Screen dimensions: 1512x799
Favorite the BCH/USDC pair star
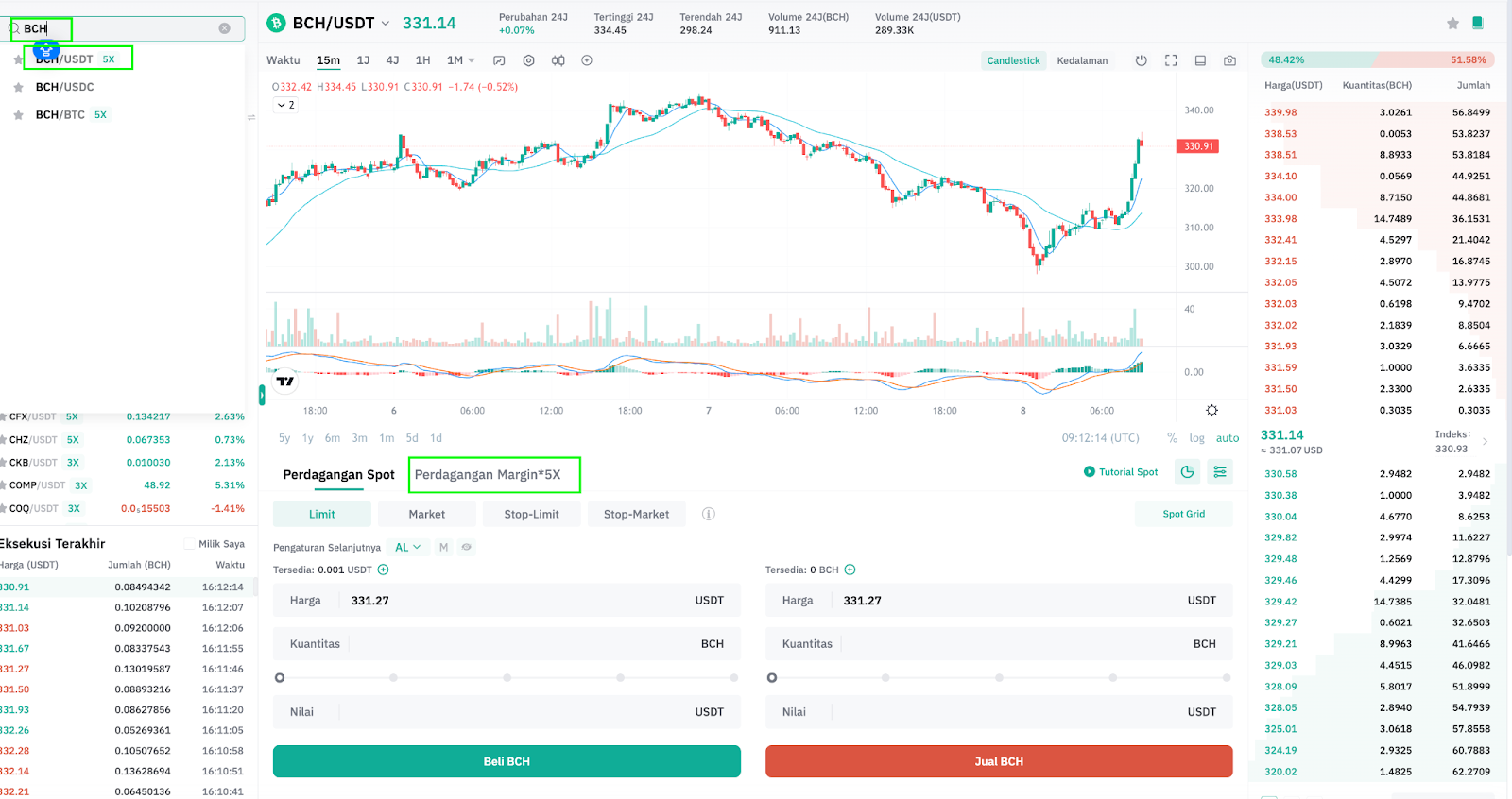click(18, 87)
